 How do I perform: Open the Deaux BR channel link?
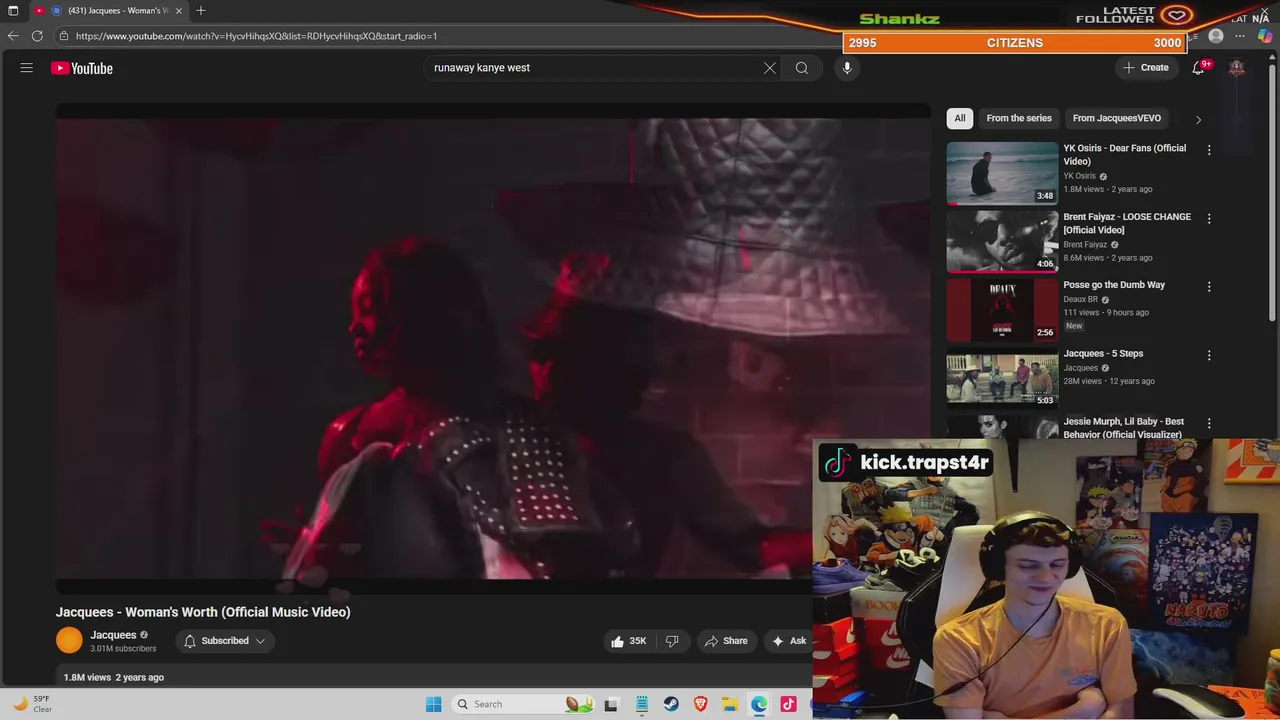pyautogui.click(x=1080, y=300)
